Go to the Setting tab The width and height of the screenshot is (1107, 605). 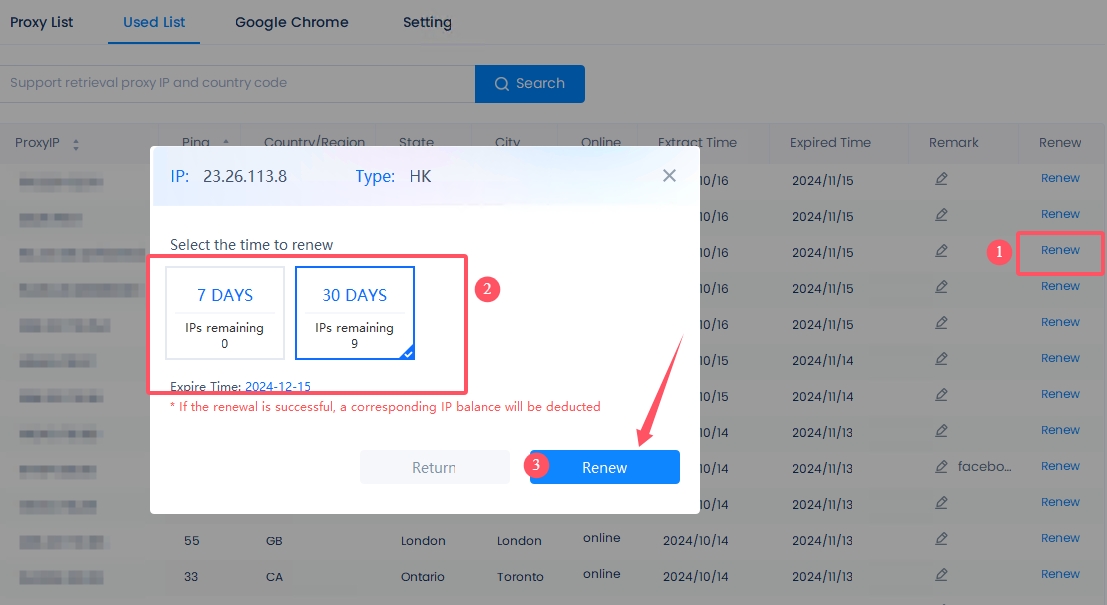click(x=427, y=22)
